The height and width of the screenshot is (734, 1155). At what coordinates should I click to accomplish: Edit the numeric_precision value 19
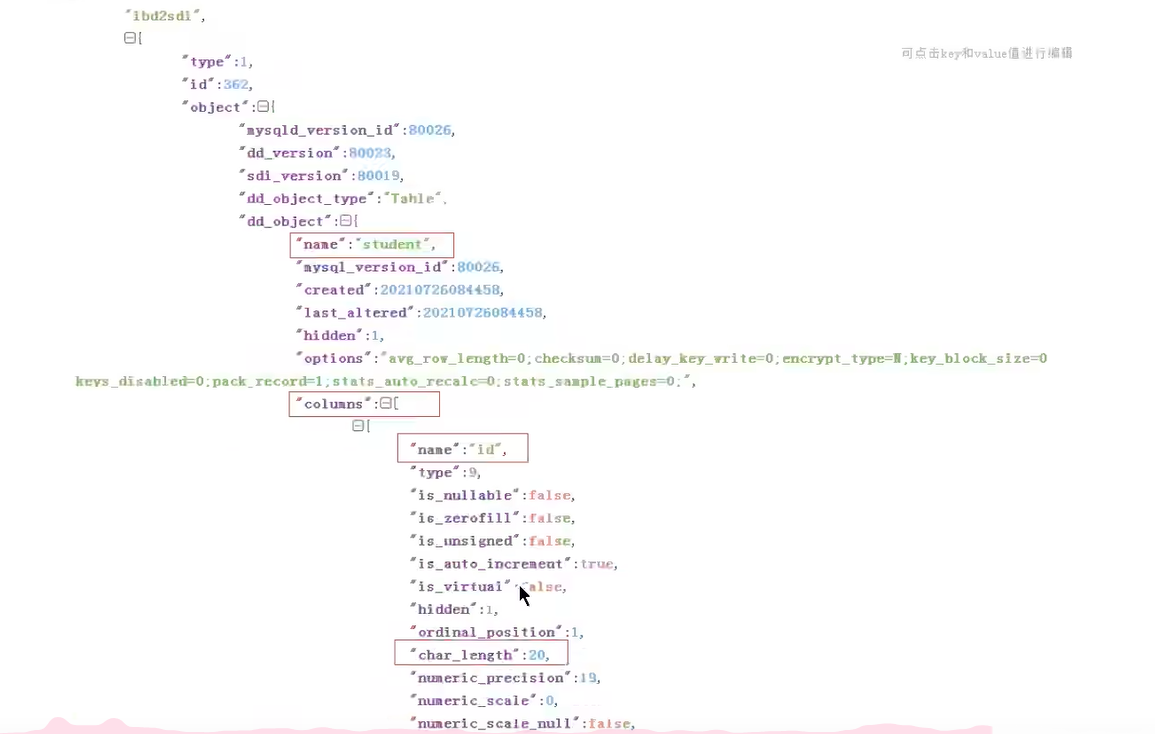point(589,679)
